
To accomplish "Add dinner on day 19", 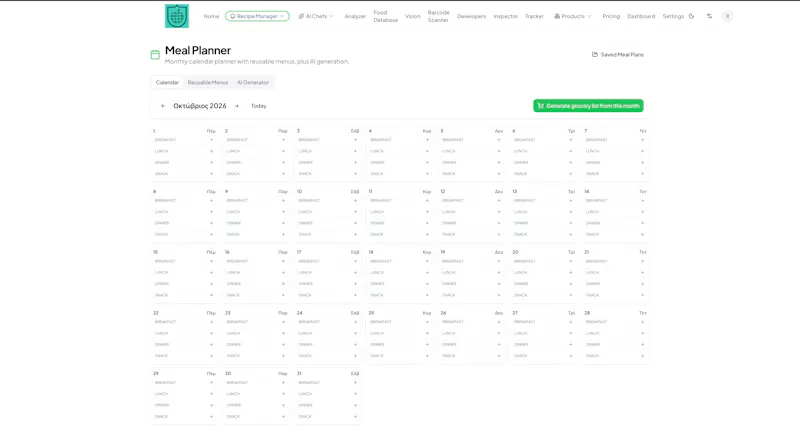I will tap(499, 284).
